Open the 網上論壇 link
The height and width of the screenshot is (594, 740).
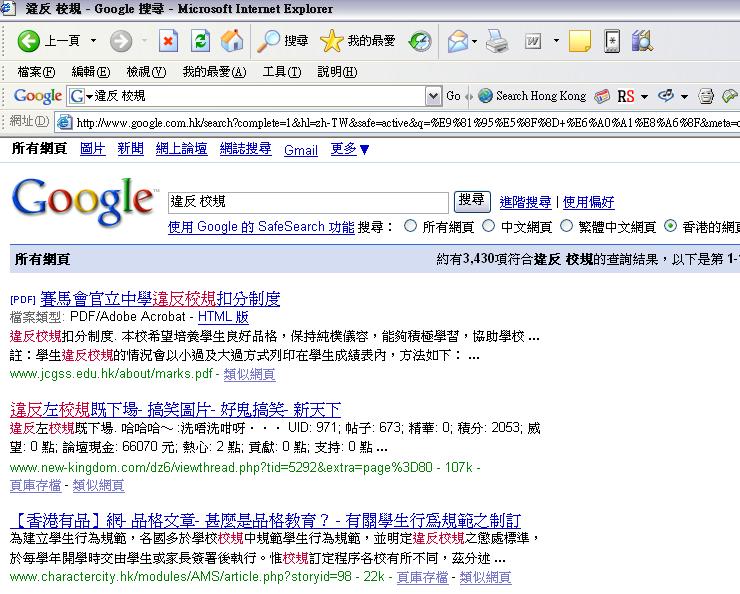coord(181,149)
